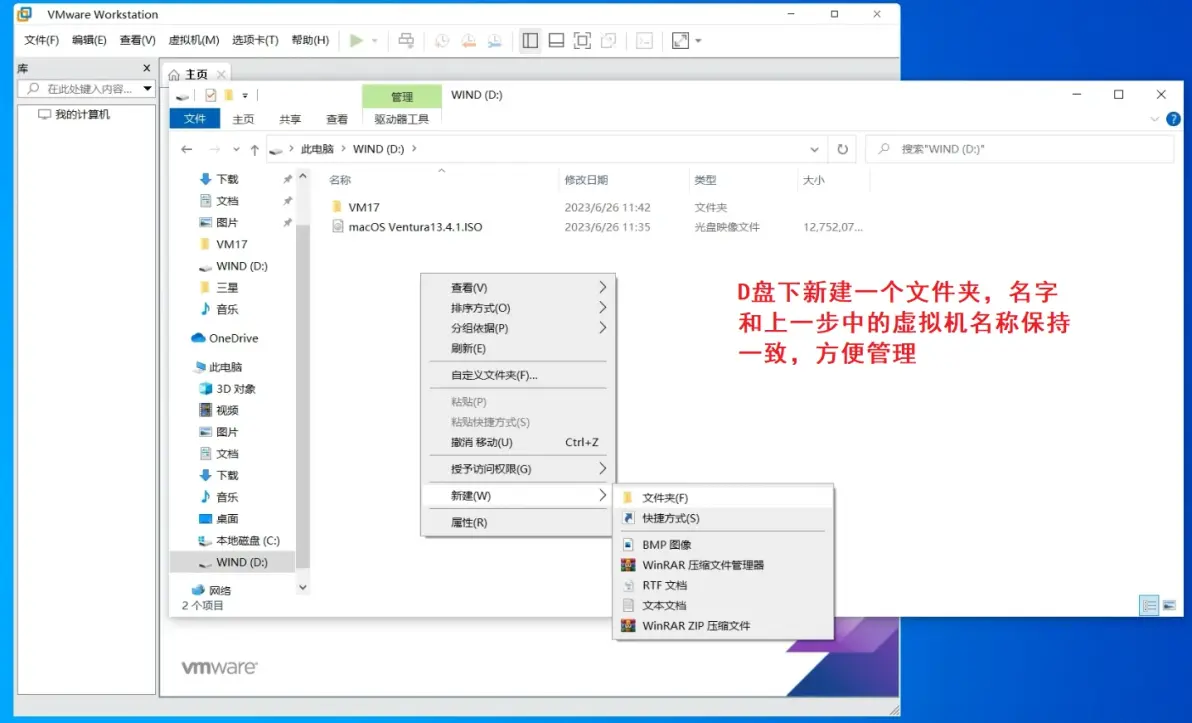The height and width of the screenshot is (723, 1192).
Task: Close the VMware 库 library panel
Action: [x=147, y=68]
